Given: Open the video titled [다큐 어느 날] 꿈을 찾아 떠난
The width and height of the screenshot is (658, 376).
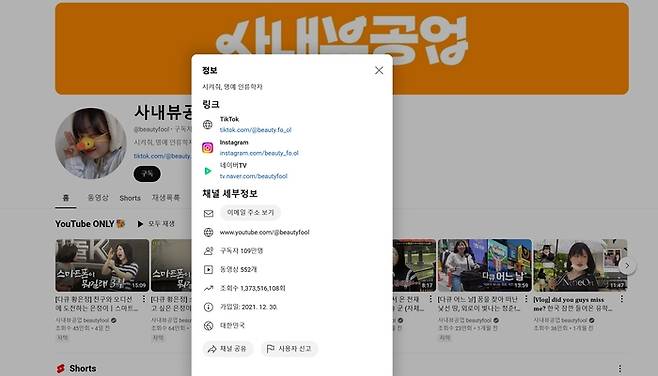Looking at the screenshot, I should pyautogui.click(x=479, y=304).
